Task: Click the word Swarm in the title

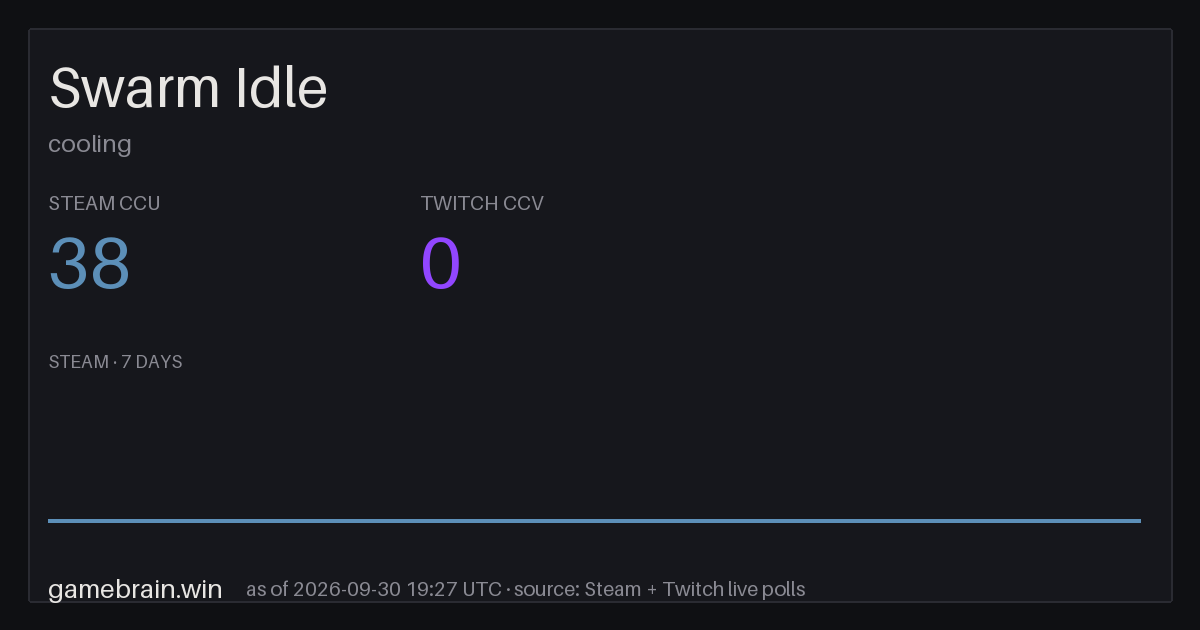Action: (134, 88)
